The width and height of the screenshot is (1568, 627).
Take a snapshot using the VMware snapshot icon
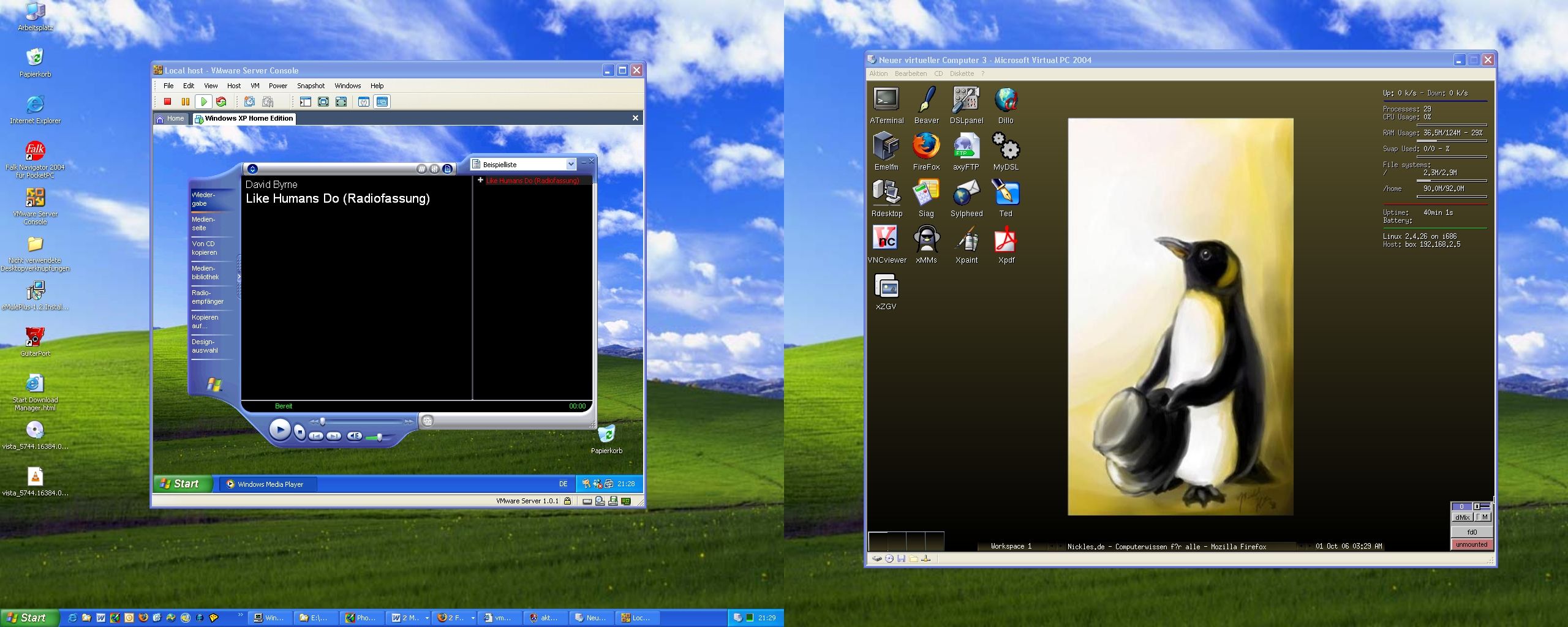(x=249, y=102)
